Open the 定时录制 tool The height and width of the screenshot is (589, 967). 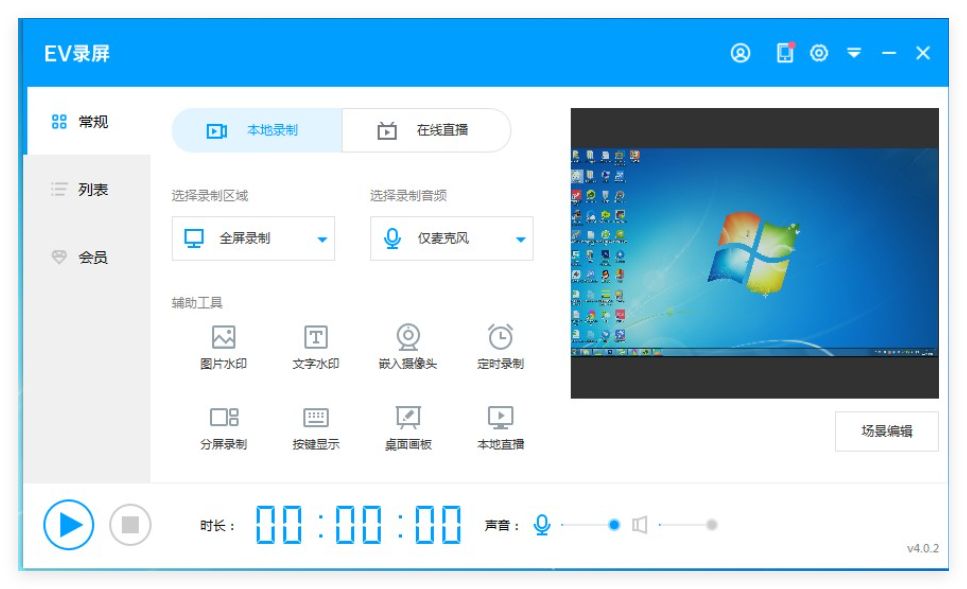(500, 347)
